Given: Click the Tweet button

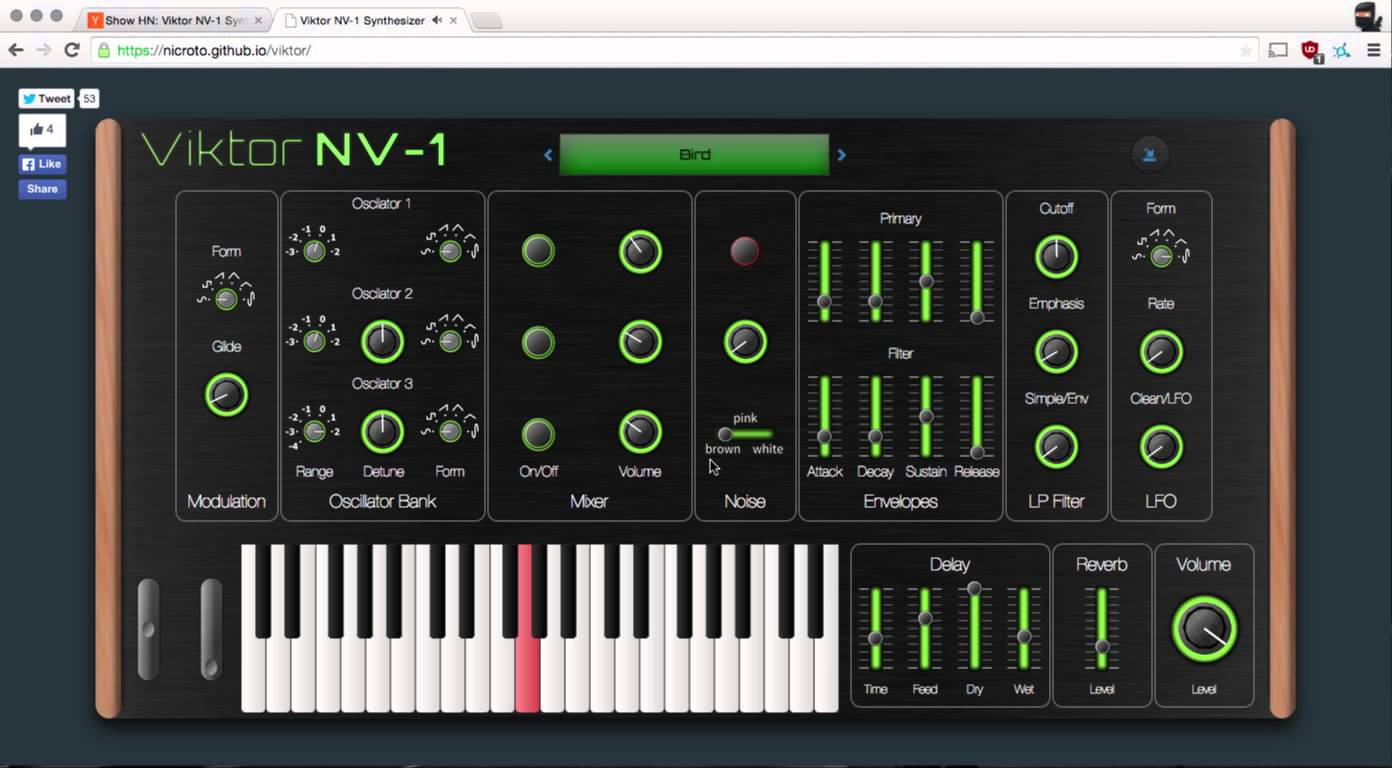Looking at the screenshot, I should pyautogui.click(x=46, y=99).
